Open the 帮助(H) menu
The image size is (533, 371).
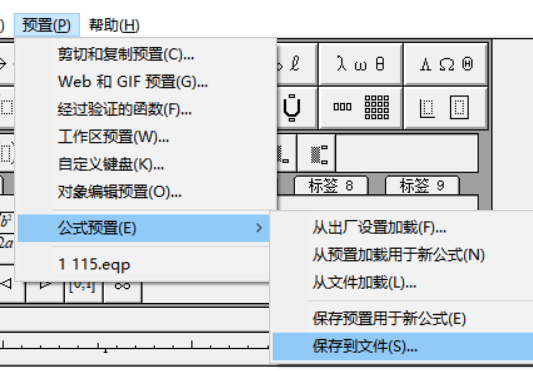tap(114, 25)
